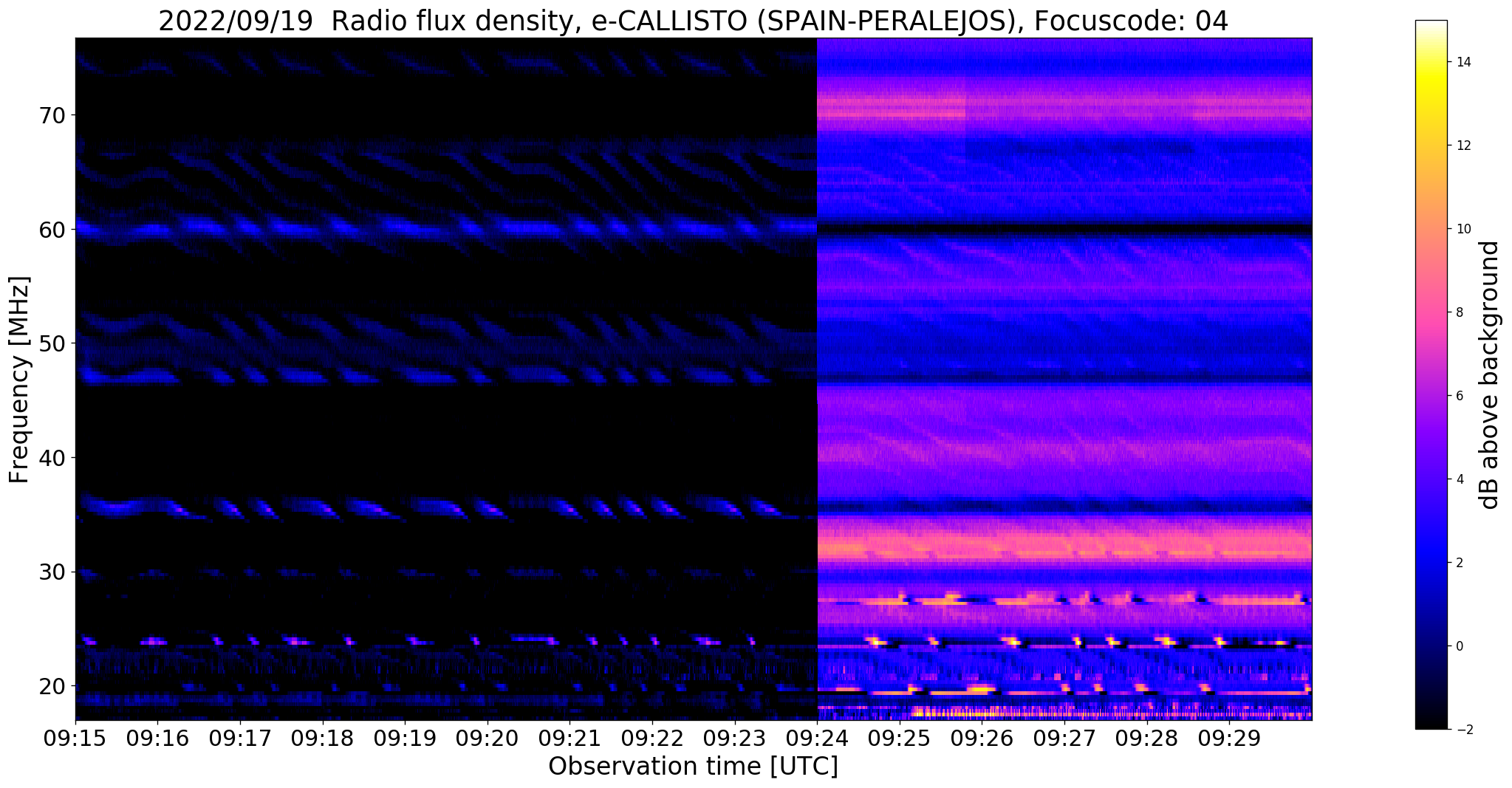This screenshot has height=788, width=1512.
Task: Click the 50 MHz frequency tick label
Action: (x=52, y=343)
